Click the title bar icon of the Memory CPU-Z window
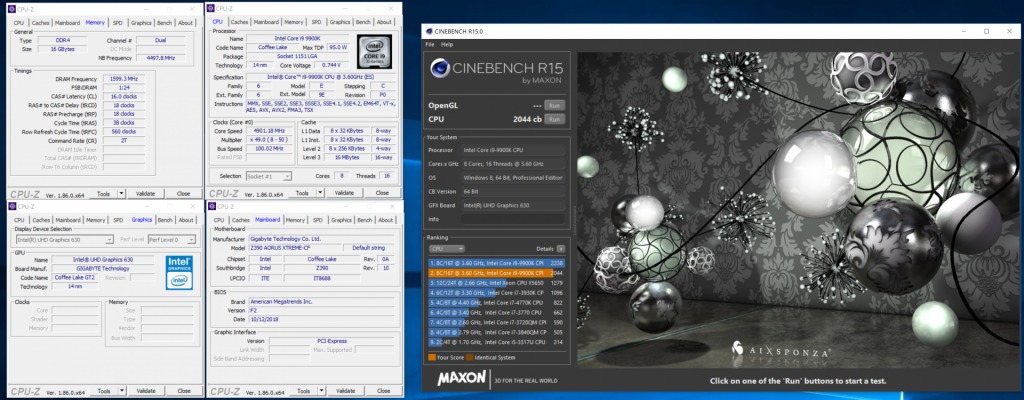Image resolution: width=1024 pixels, height=400 pixels. tap(12, 9)
